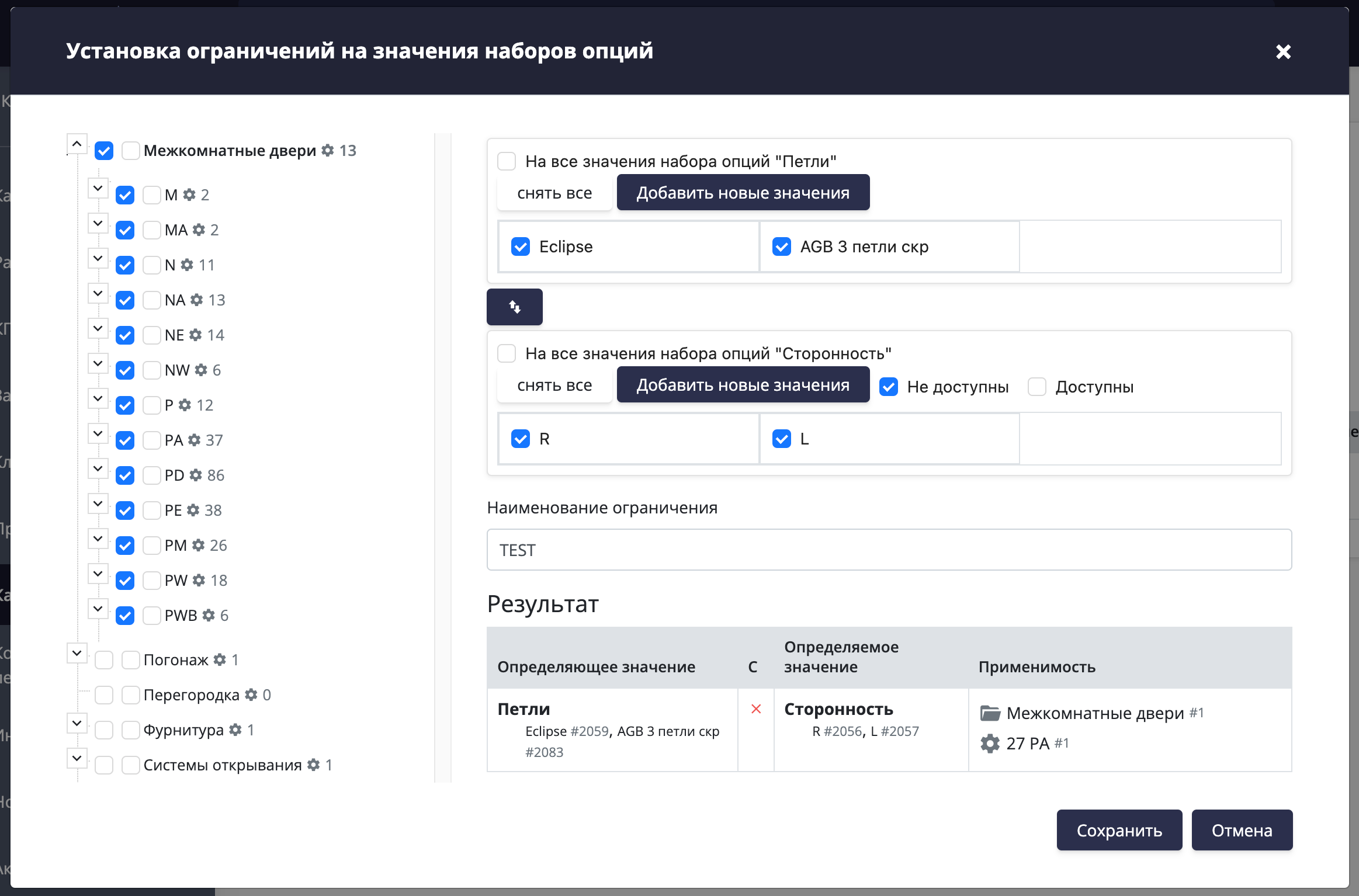Enable the Доступны checkbox
The width and height of the screenshot is (1359, 896).
pos(1037,387)
